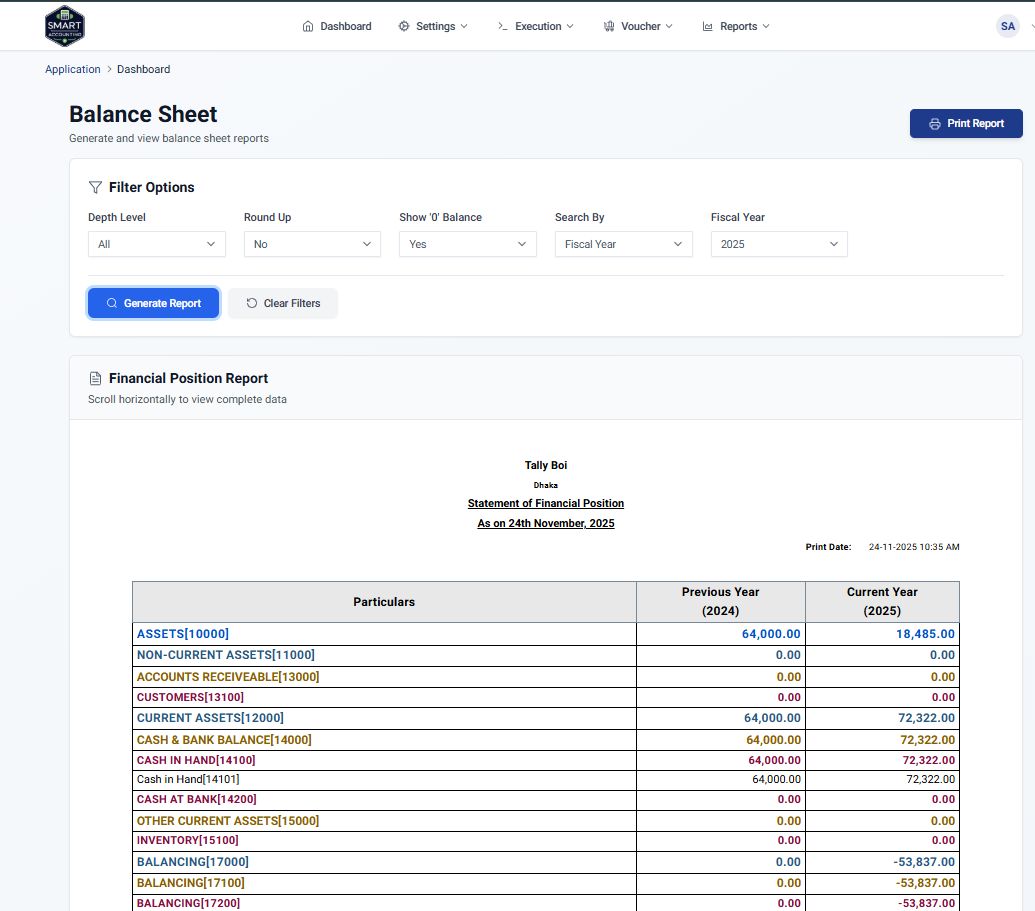Click the Settings gear icon
Image resolution: width=1035 pixels, height=911 pixels.
(x=404, y=26)
